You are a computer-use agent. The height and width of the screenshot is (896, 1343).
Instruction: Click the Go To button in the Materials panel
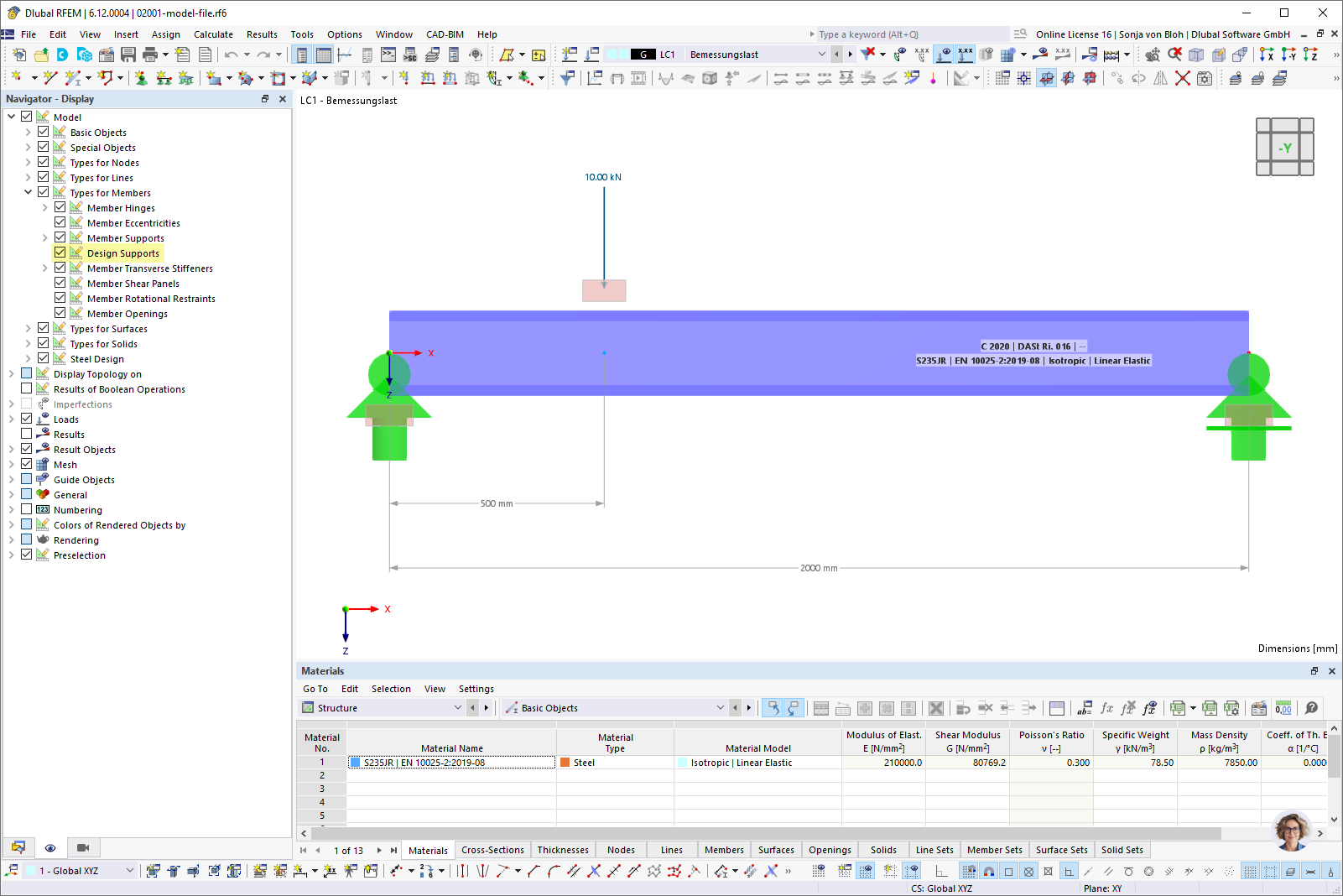315,689
